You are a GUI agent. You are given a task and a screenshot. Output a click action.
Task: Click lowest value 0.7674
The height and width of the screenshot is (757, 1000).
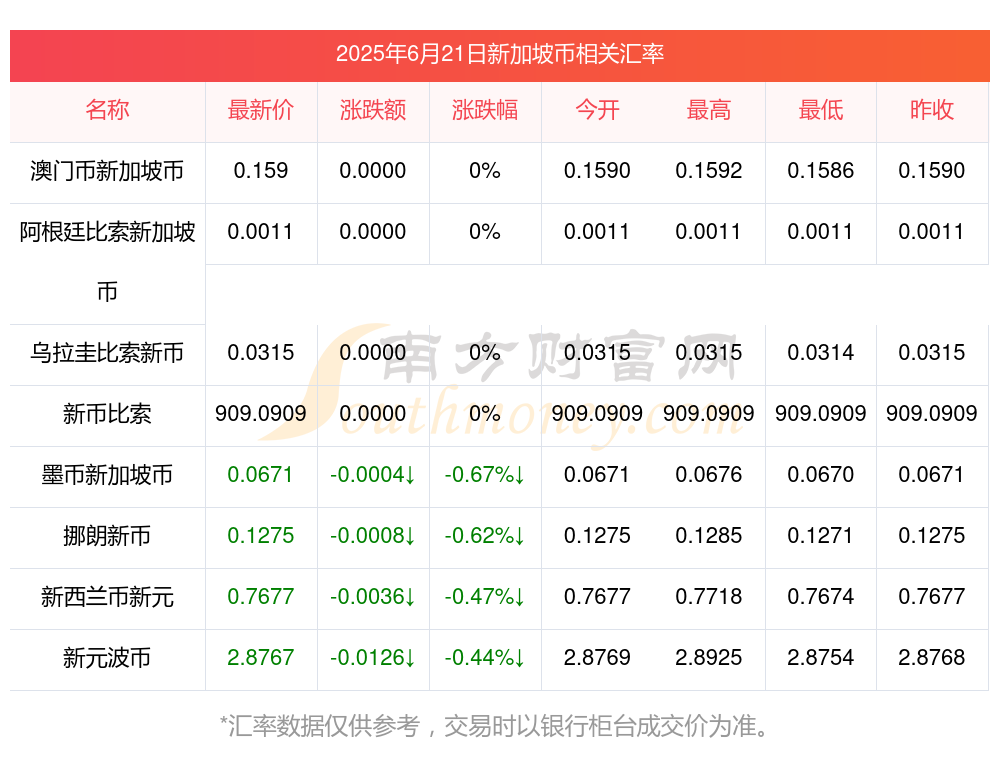[x=821, y=596]
